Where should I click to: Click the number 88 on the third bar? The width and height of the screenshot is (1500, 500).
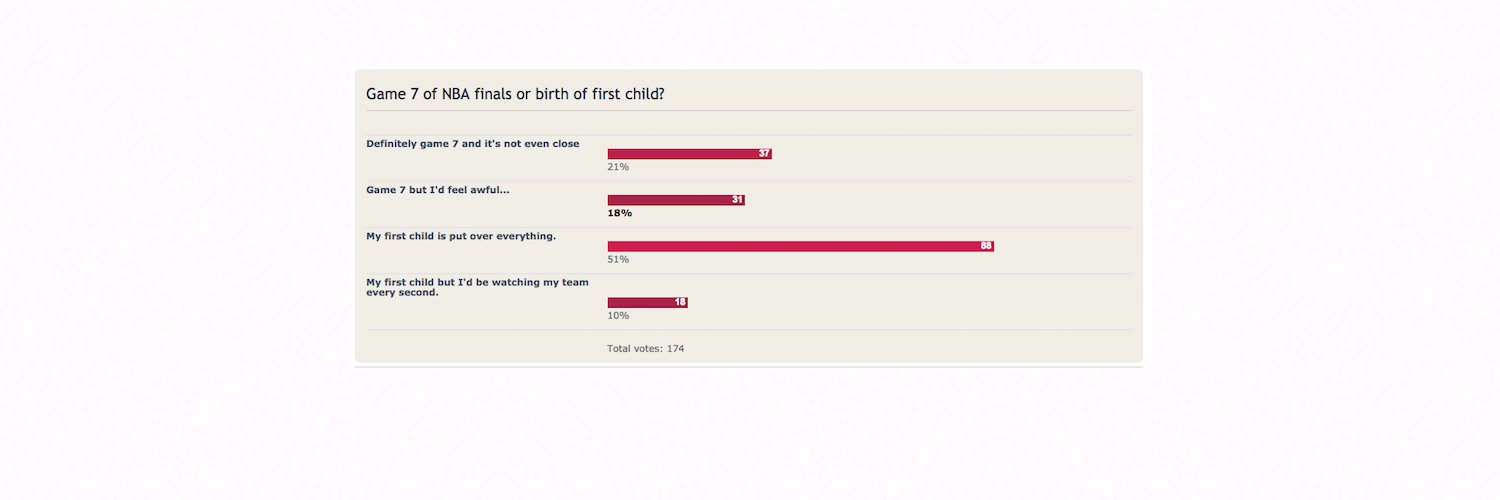point(986,246)
